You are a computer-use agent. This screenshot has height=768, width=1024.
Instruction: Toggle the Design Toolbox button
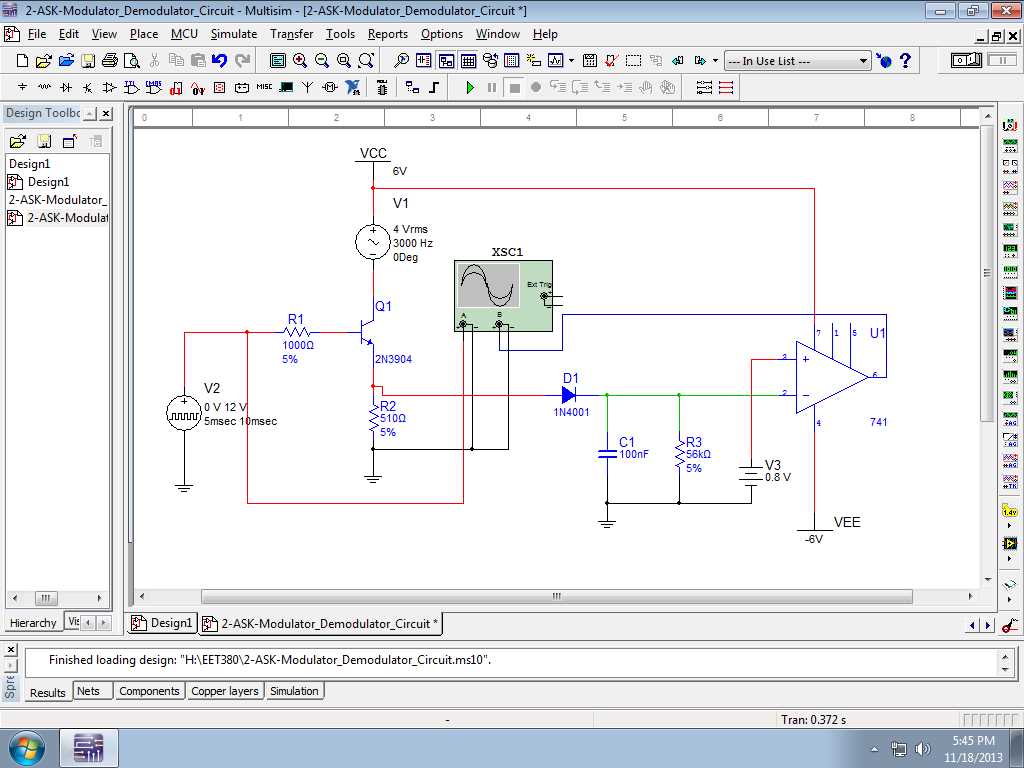(446, 61)
